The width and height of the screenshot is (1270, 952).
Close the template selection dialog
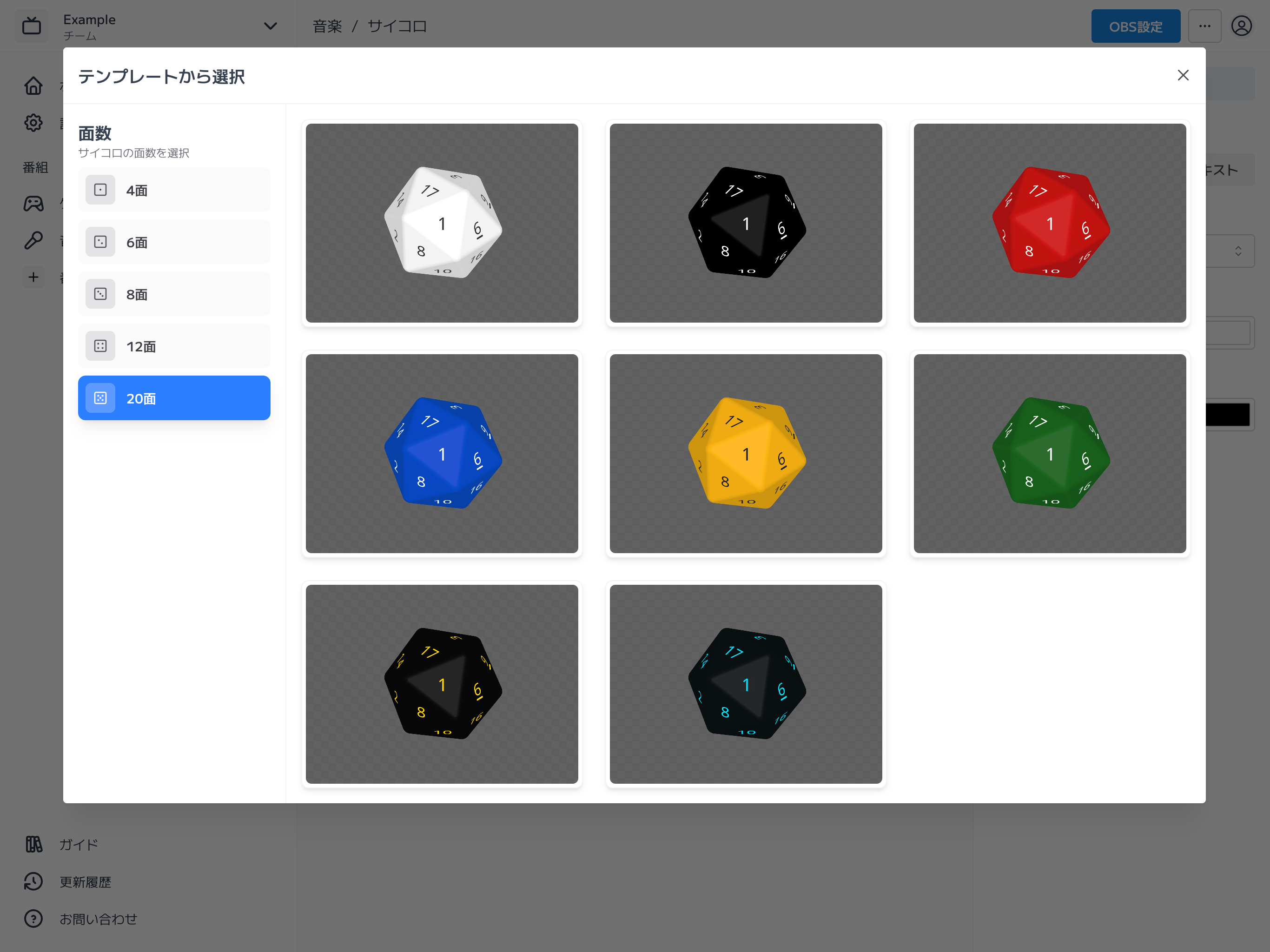point(1183,75)
